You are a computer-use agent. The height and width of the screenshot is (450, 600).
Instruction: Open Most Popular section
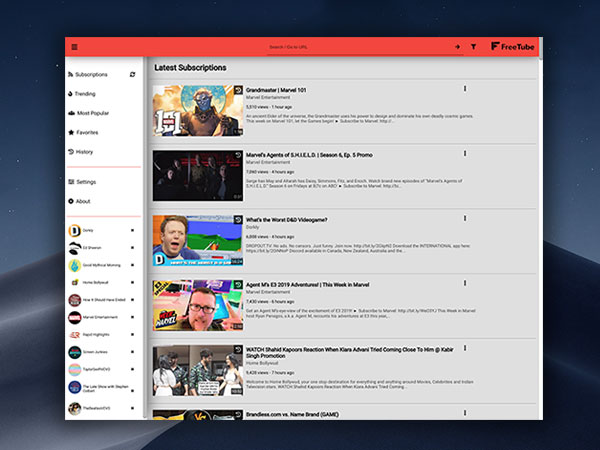pyautogui.click(x=88, y=113)
